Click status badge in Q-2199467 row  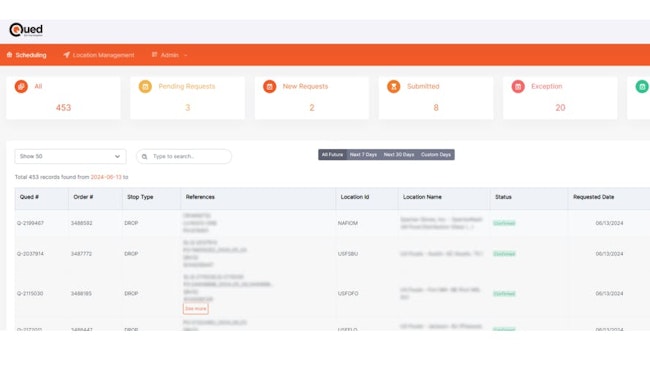tap(504, 223)
